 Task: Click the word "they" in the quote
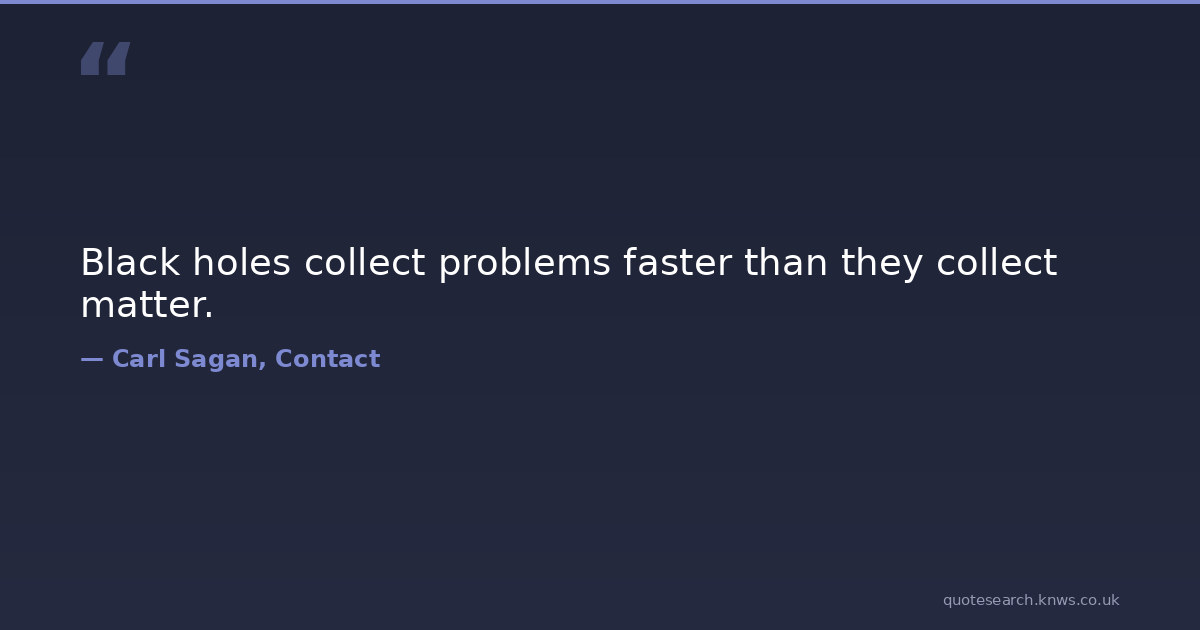[882, 263]
